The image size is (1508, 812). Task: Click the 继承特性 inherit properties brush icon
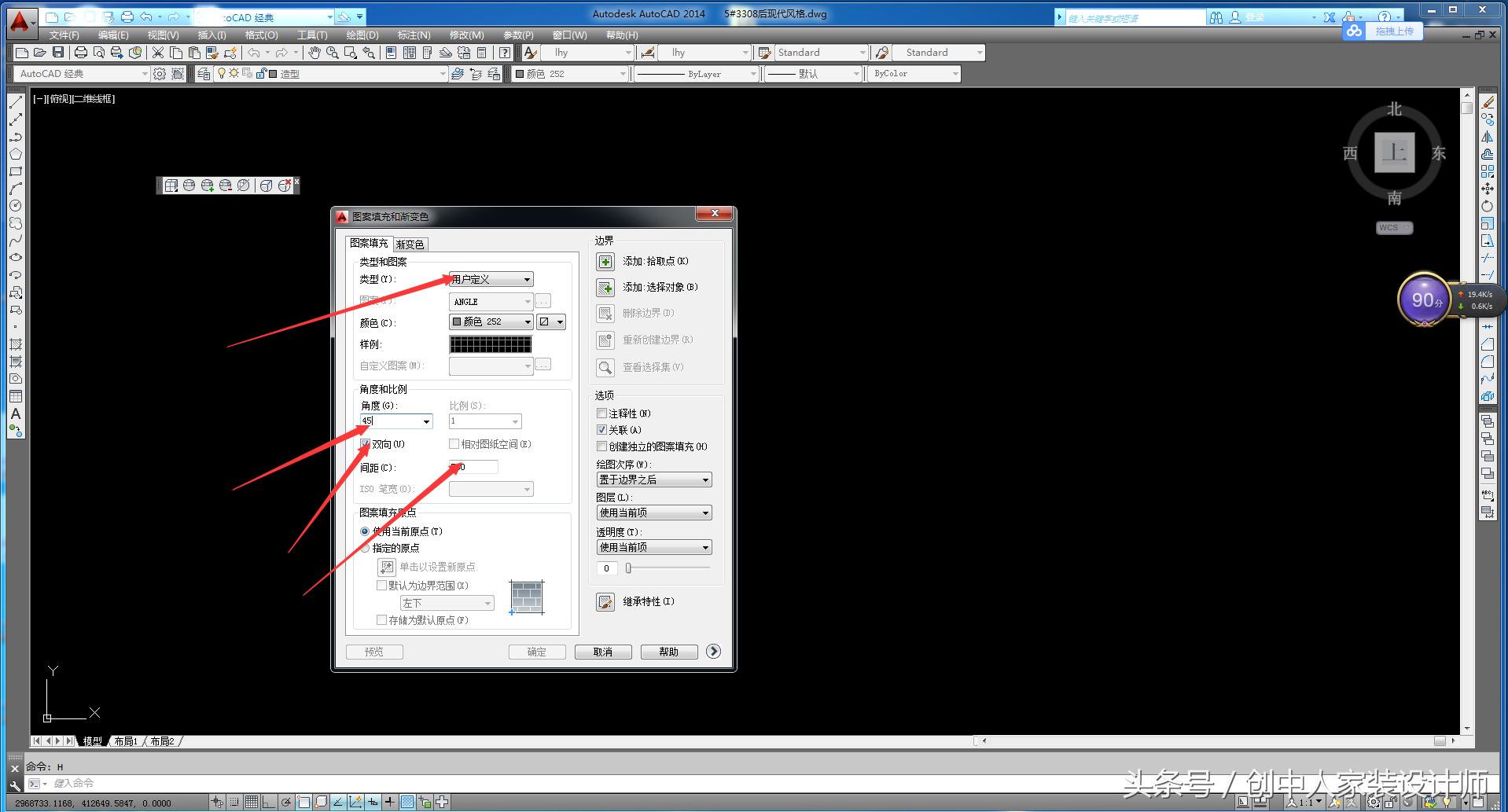(x=605, y=602)
